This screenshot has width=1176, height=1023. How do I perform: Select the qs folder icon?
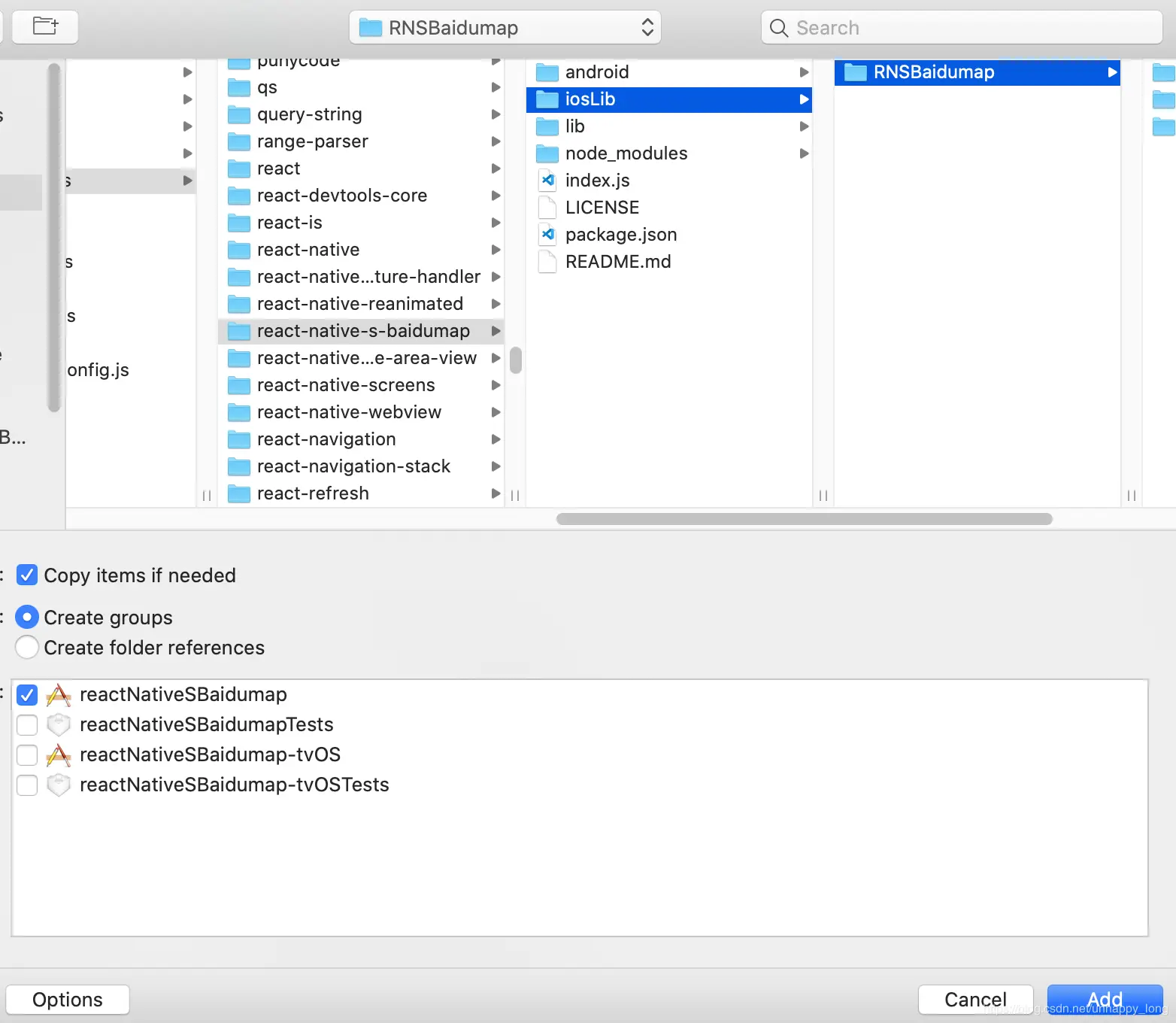pos(239,87)
